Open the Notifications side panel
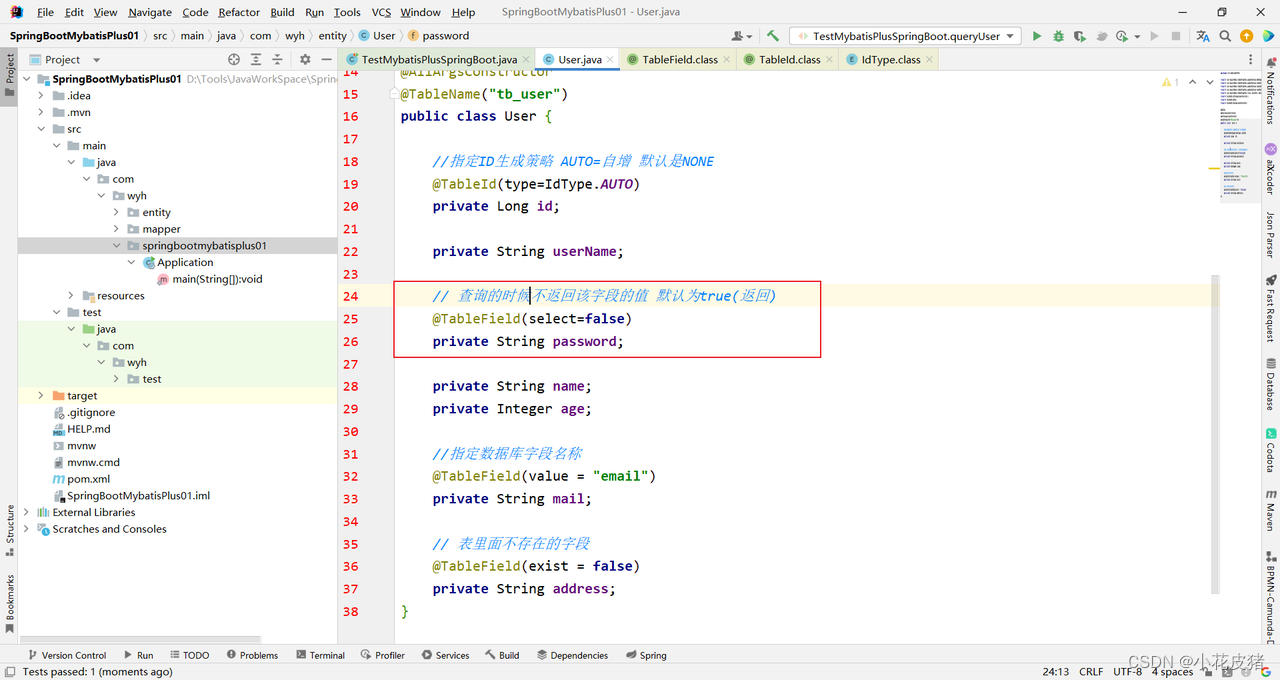Image resolution: width=1280 pixels, height=680 pixels. pyautogui.click(x=1271, y=93)
